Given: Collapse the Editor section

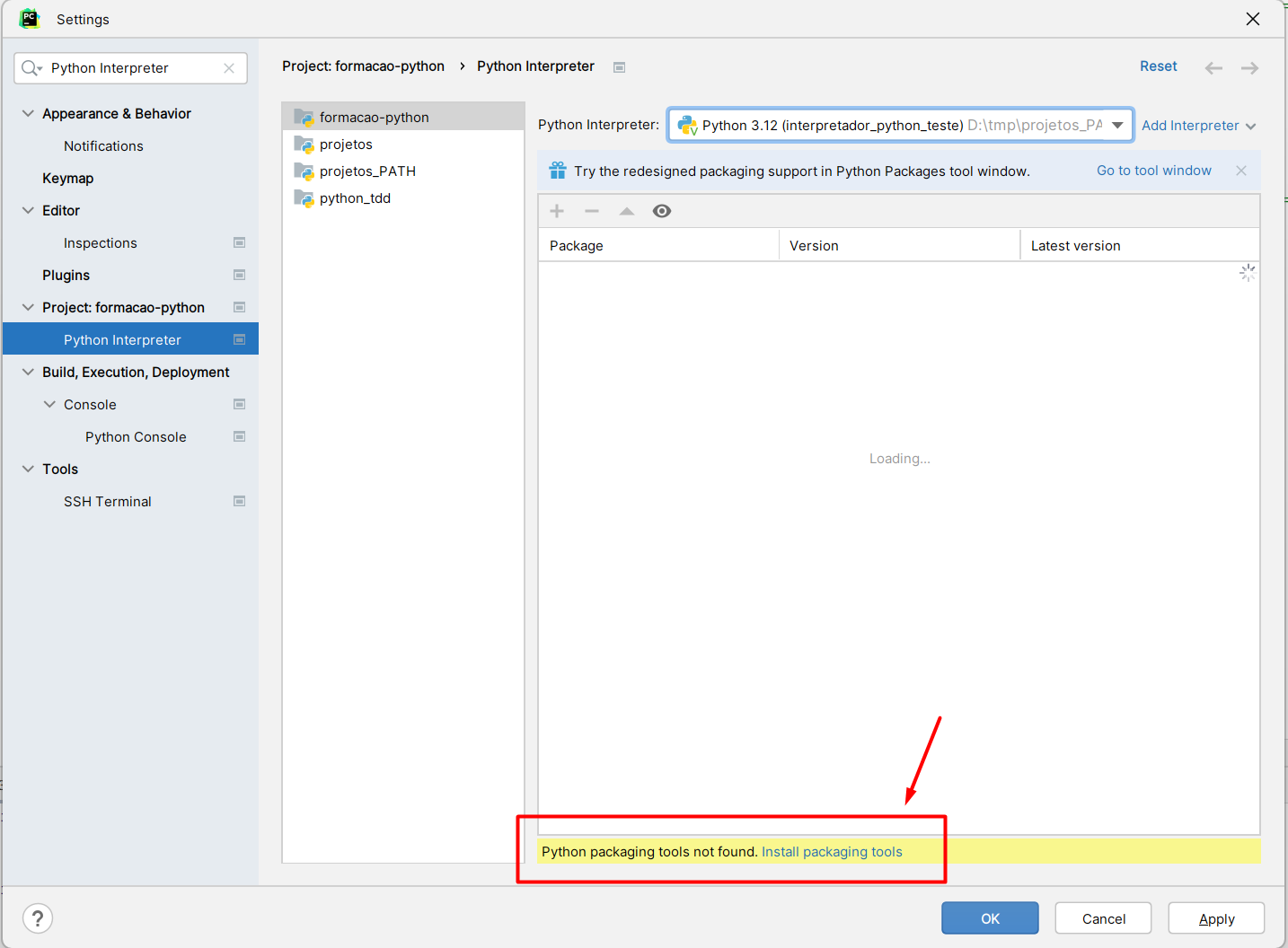Looking at the screenshot, I should pyautogui.click(x=28, y=210).
